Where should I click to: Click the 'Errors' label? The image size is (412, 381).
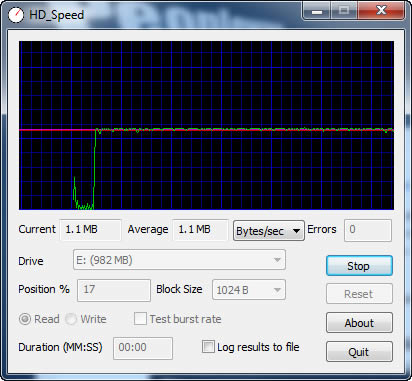[x=322, y=229]
